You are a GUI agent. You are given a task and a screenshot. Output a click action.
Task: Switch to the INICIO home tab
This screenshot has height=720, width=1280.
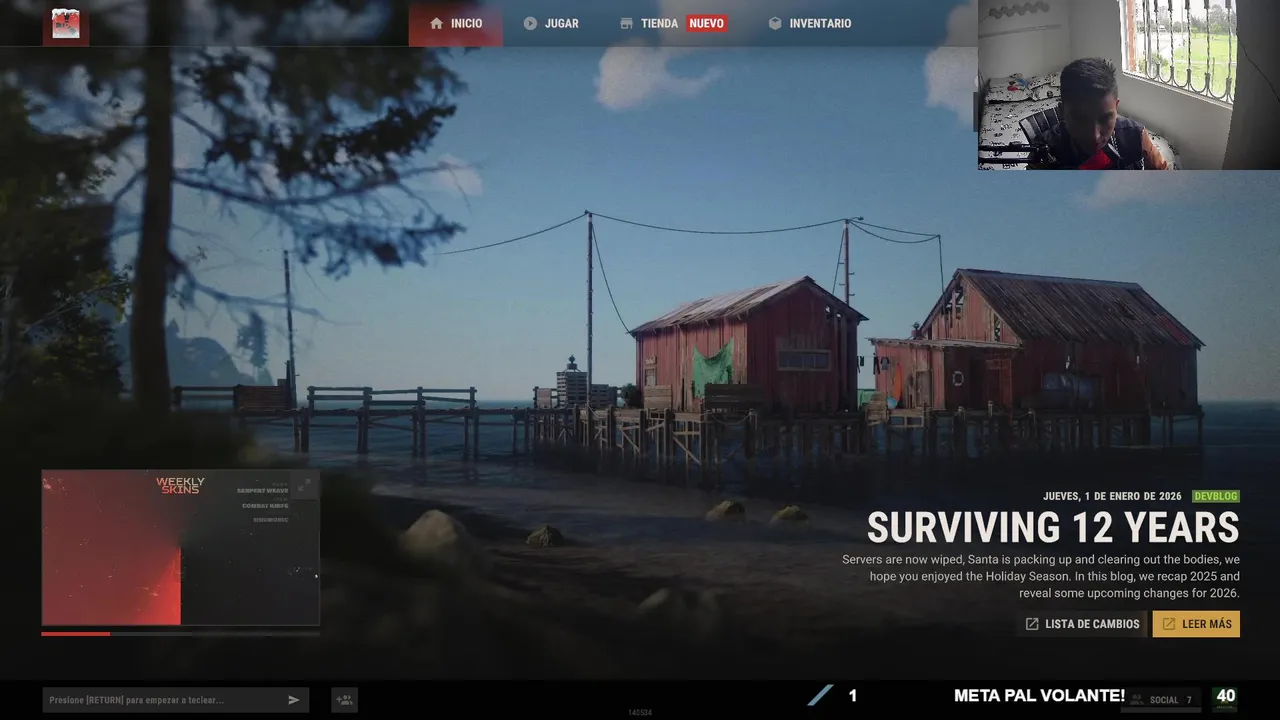point(456,23)
